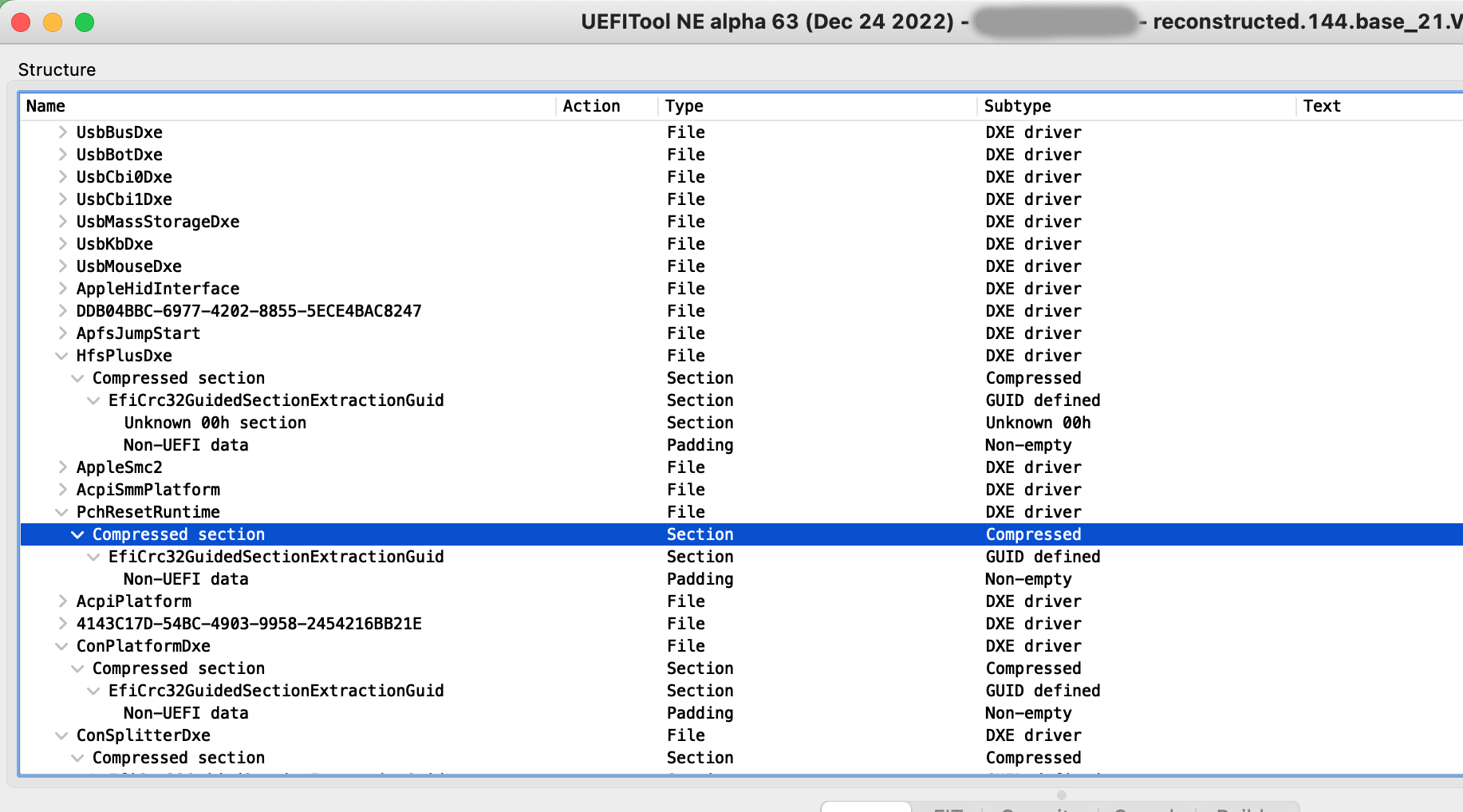Select EfiCrc32GuidedSectionExtractionGuid under ConPlatformDxe
1463x812 pixels.
coord(276,690)
